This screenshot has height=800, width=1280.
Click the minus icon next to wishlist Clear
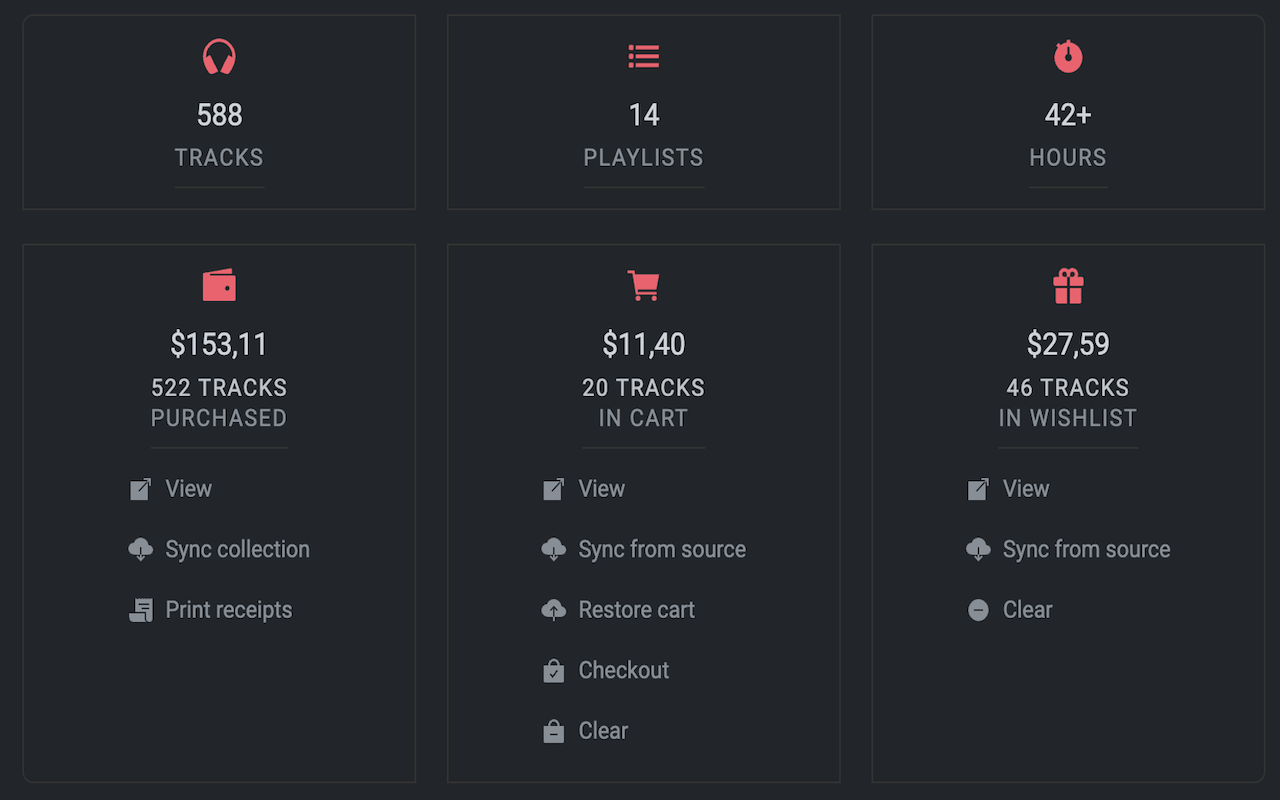point(978,609)
